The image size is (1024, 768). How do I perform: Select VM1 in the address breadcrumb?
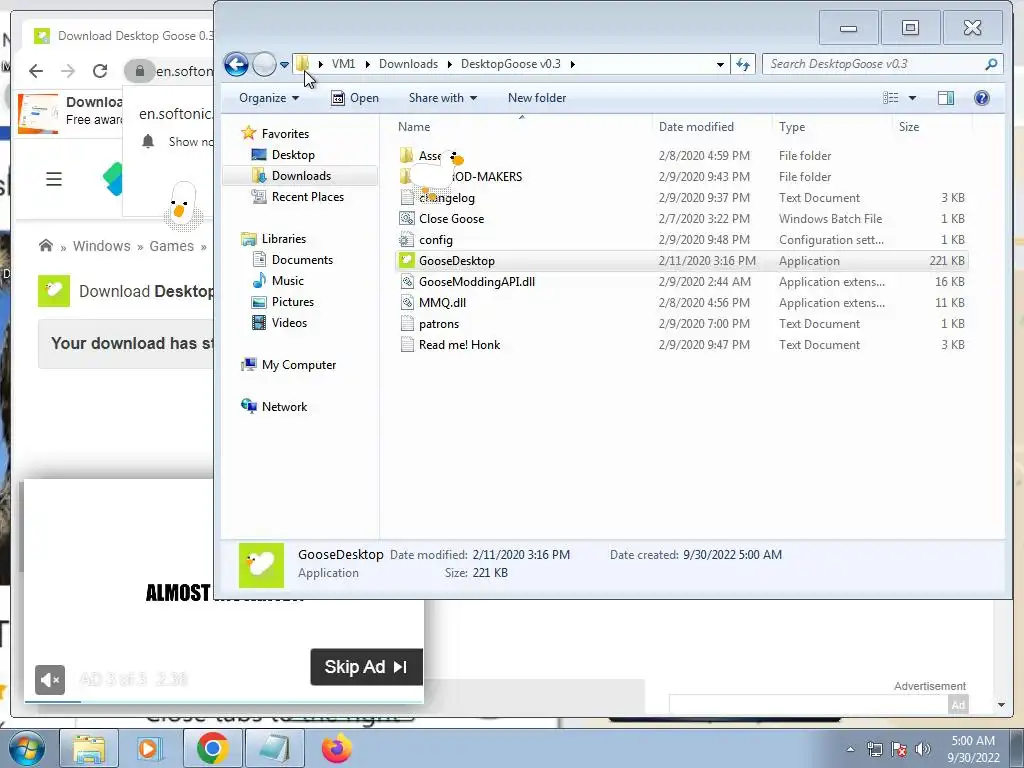(x=344, y=64)
